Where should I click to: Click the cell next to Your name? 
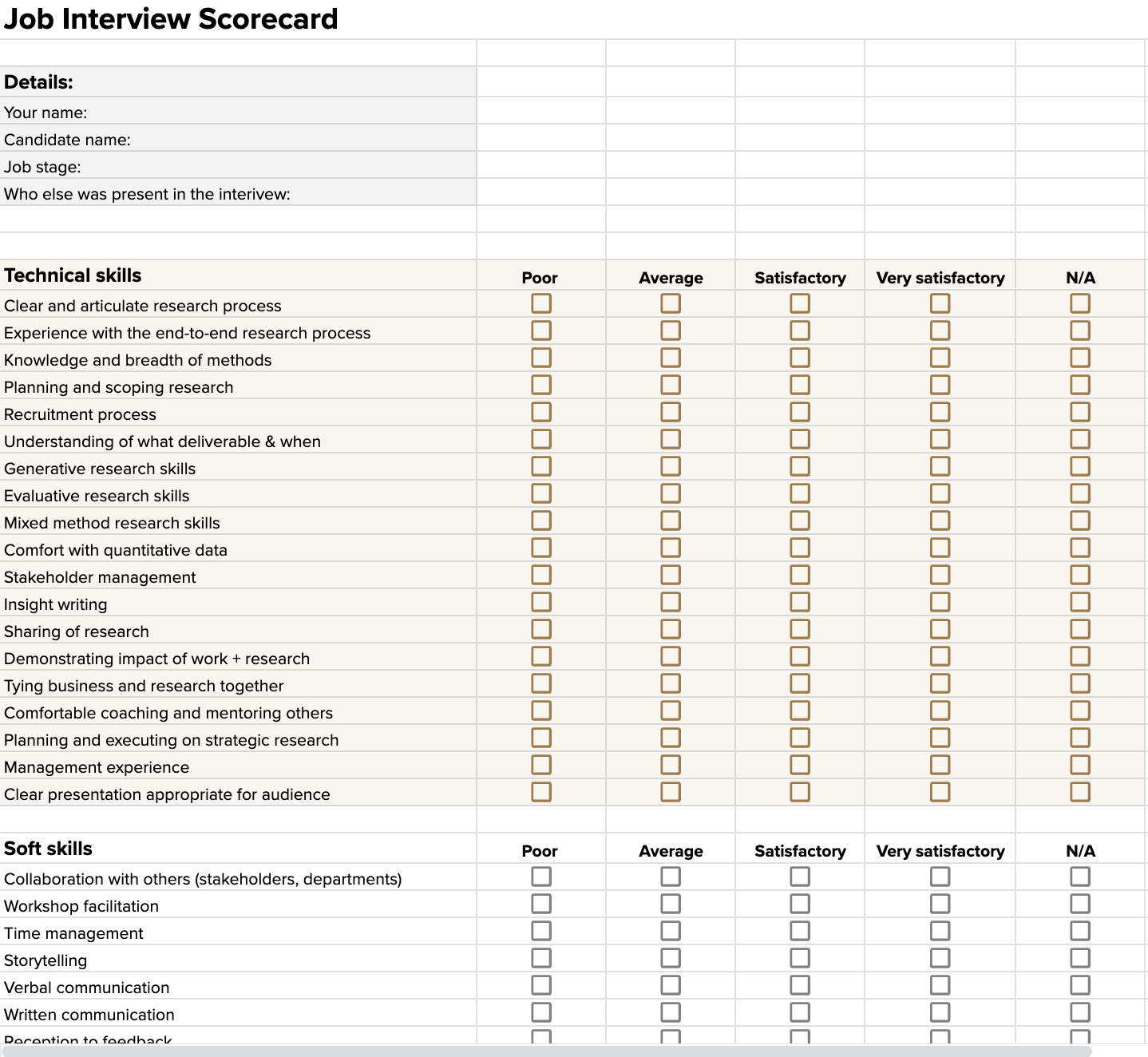pos(541,110)
